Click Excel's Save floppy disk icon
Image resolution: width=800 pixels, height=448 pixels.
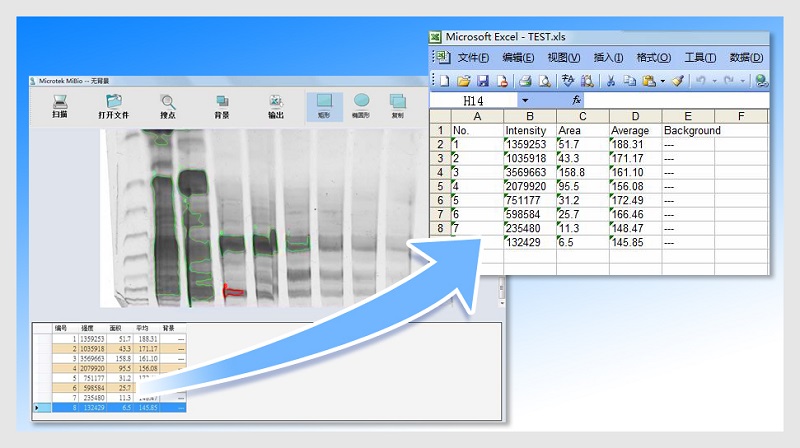tap(483, 80)
